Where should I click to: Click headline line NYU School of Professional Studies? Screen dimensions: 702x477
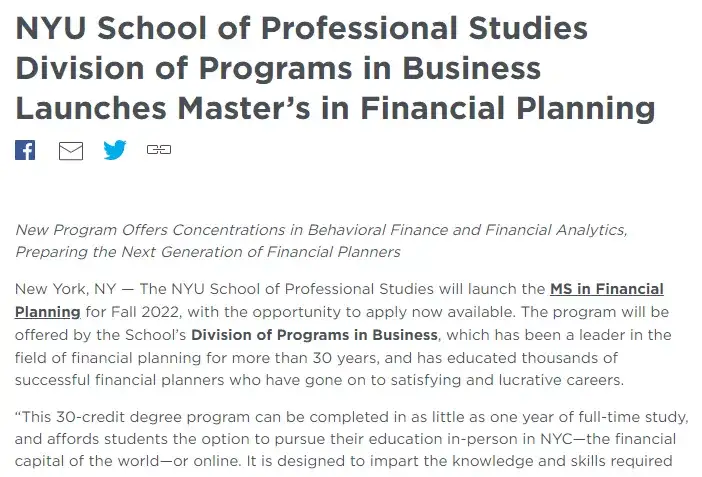[x=301, y=28]
